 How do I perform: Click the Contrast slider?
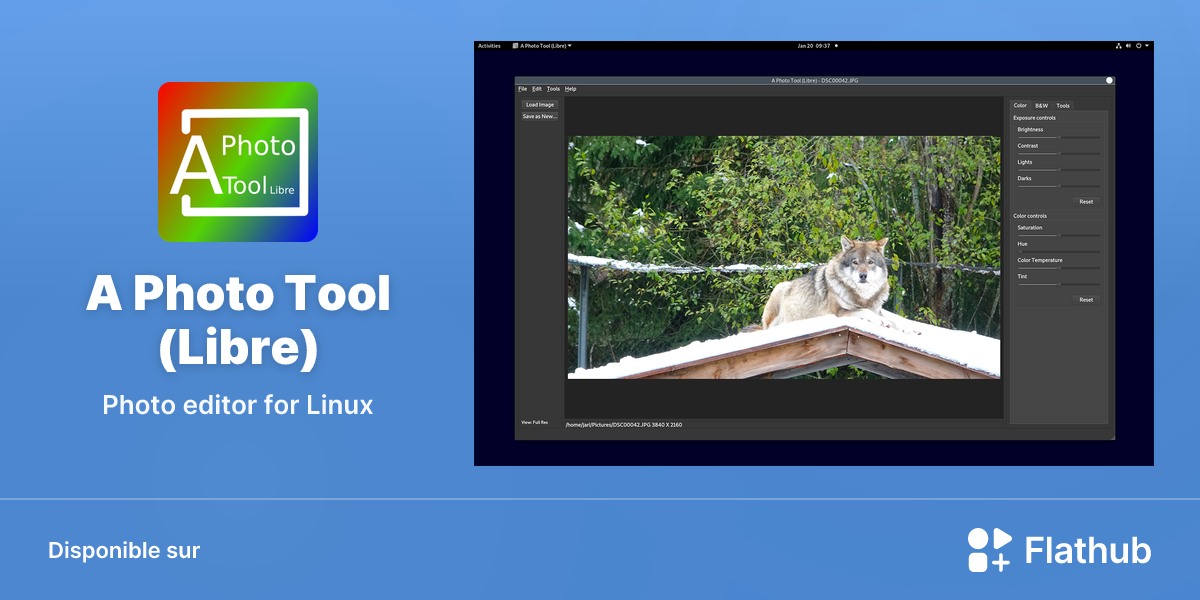click(x=1059, y=153)
